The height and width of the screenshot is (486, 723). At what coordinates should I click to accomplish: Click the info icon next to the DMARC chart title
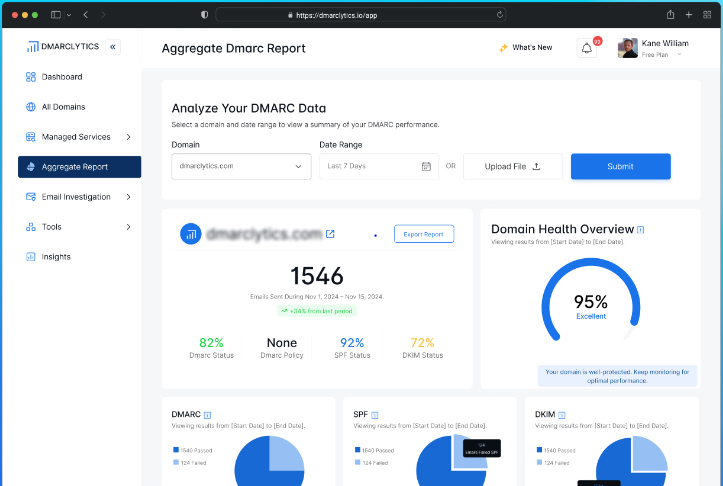tap(207, 415)
